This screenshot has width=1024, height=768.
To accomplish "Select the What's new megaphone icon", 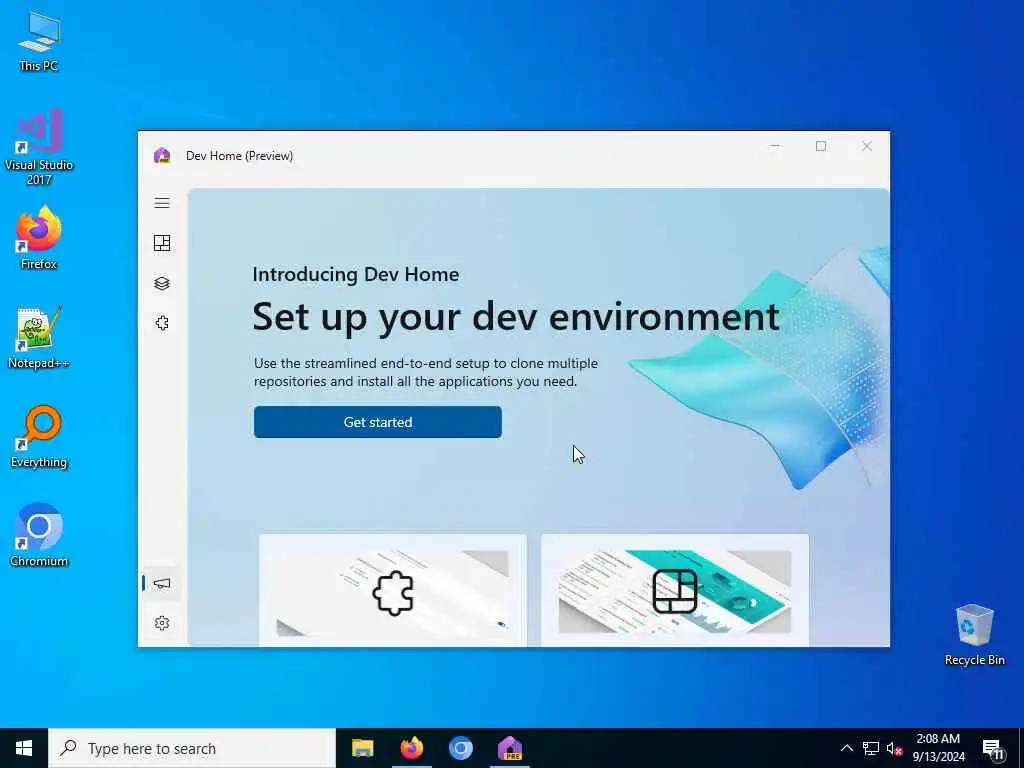I will click(x=162, y=583).
